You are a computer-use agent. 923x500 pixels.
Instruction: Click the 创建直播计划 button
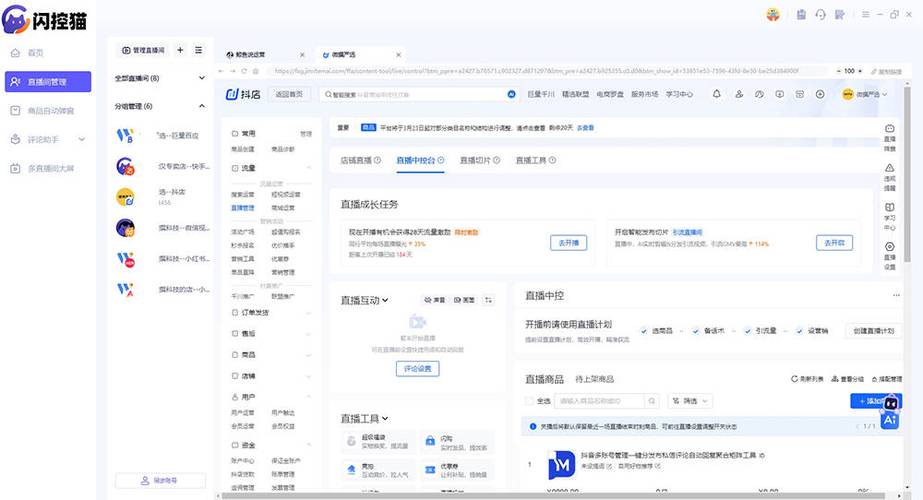[x=874, y=331]
